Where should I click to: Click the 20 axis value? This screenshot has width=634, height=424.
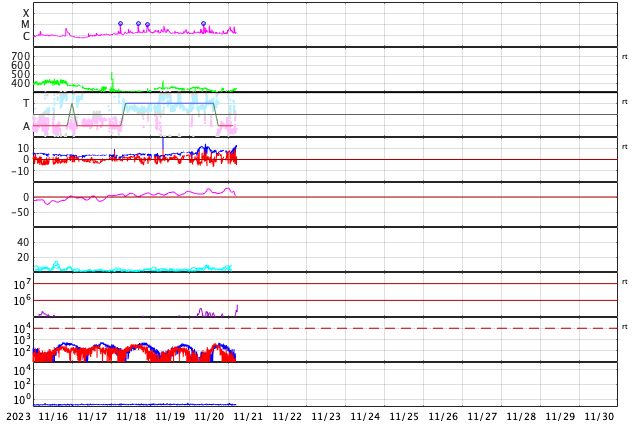pyautogui.click(x=23, y=257)
